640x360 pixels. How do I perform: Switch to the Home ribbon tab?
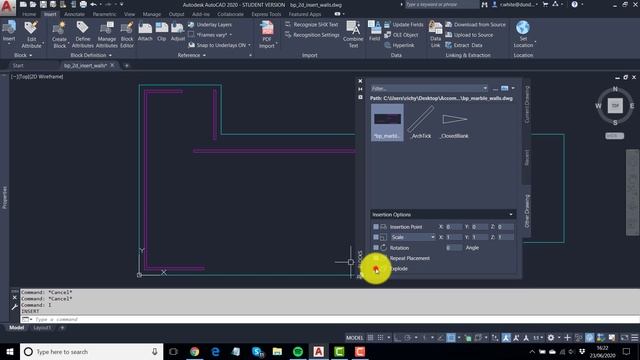click(x=29, y=14)
